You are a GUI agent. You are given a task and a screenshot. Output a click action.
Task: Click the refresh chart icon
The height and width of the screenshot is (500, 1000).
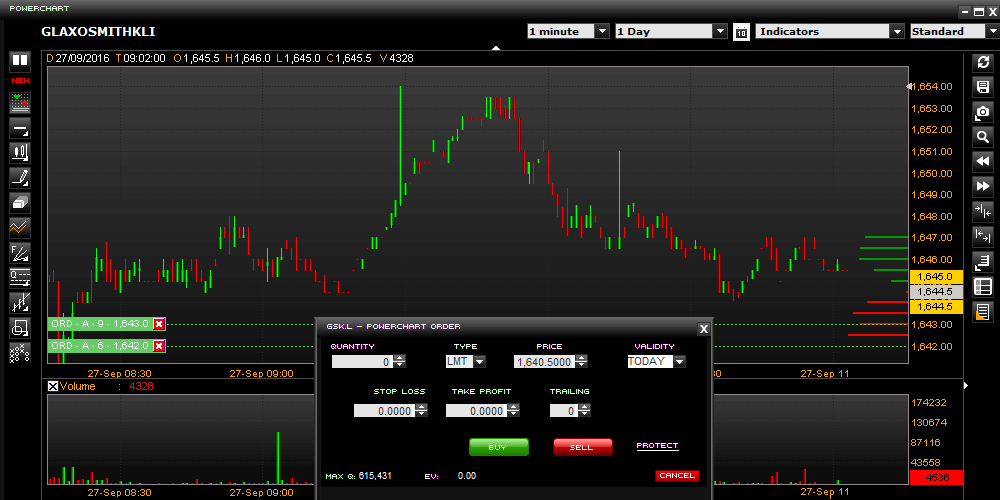983,62
